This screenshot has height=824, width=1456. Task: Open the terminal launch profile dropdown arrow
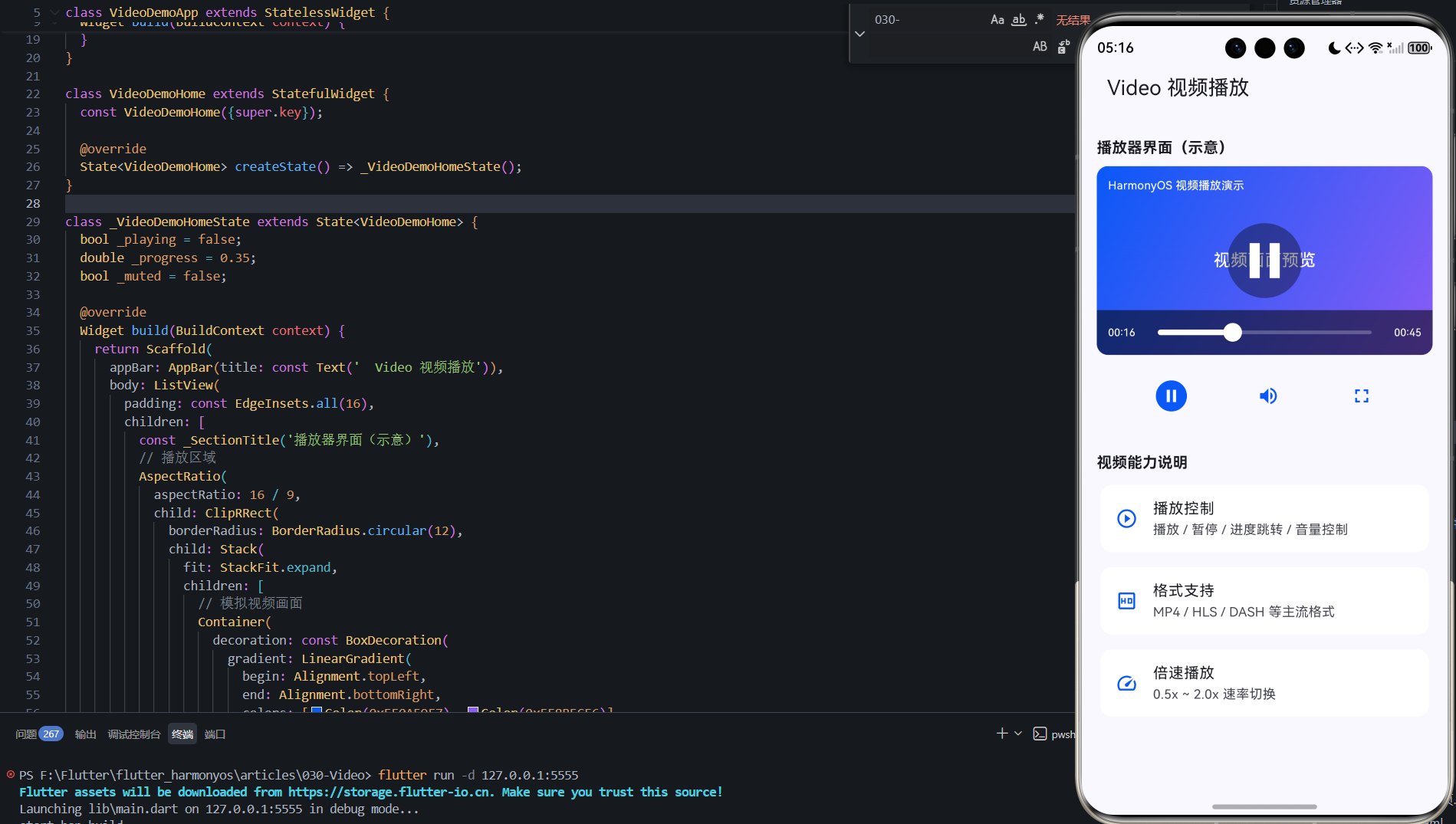[x=1018, y=734]
